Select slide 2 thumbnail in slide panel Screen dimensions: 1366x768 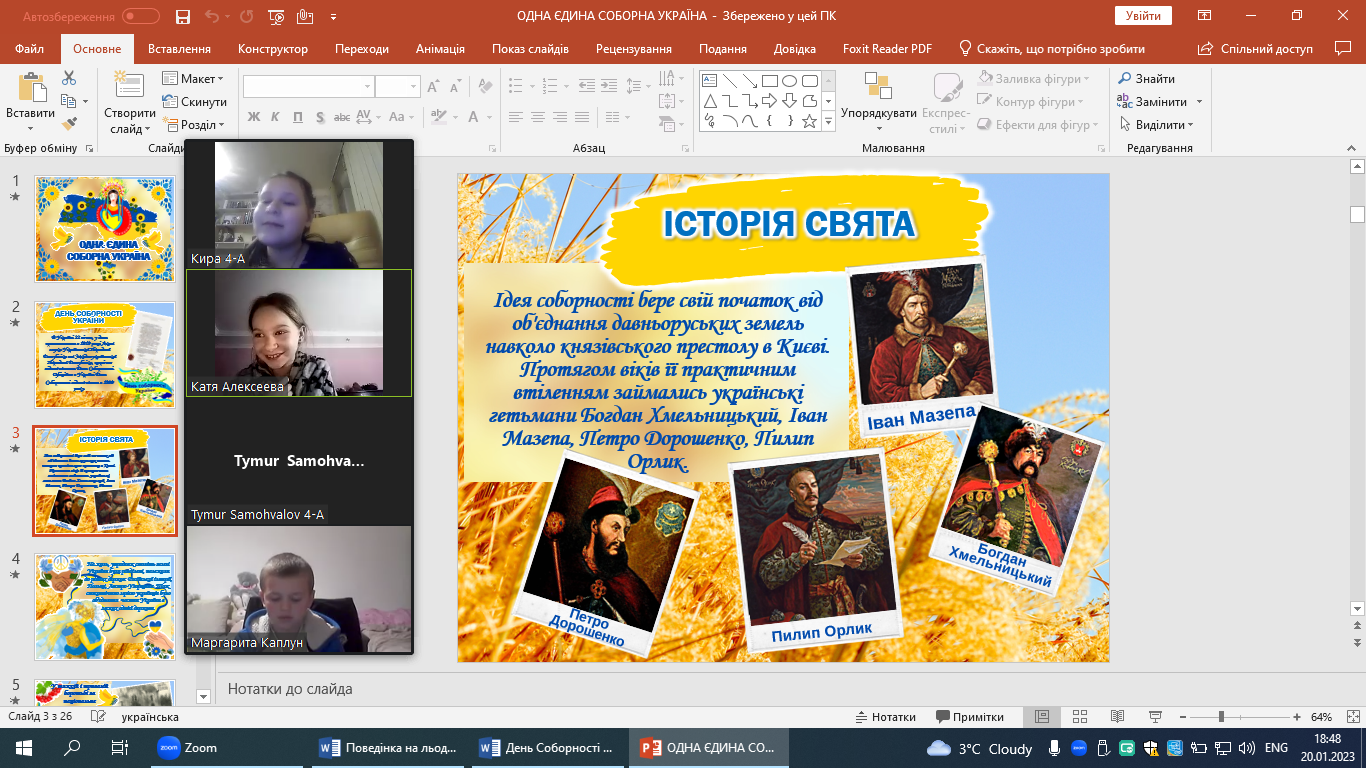click(x=105, y=355)
